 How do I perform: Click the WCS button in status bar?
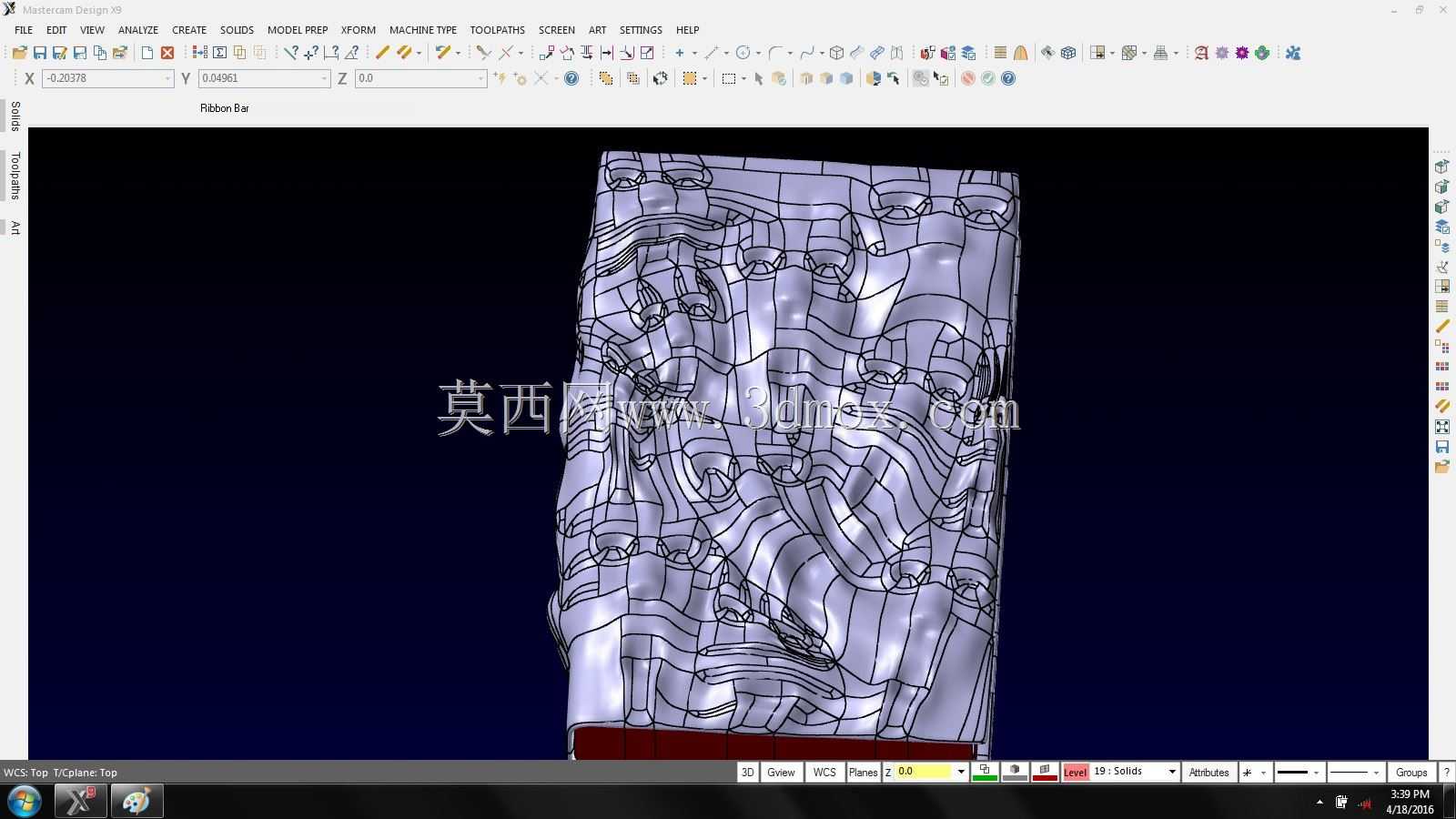(x=824, y=772)
